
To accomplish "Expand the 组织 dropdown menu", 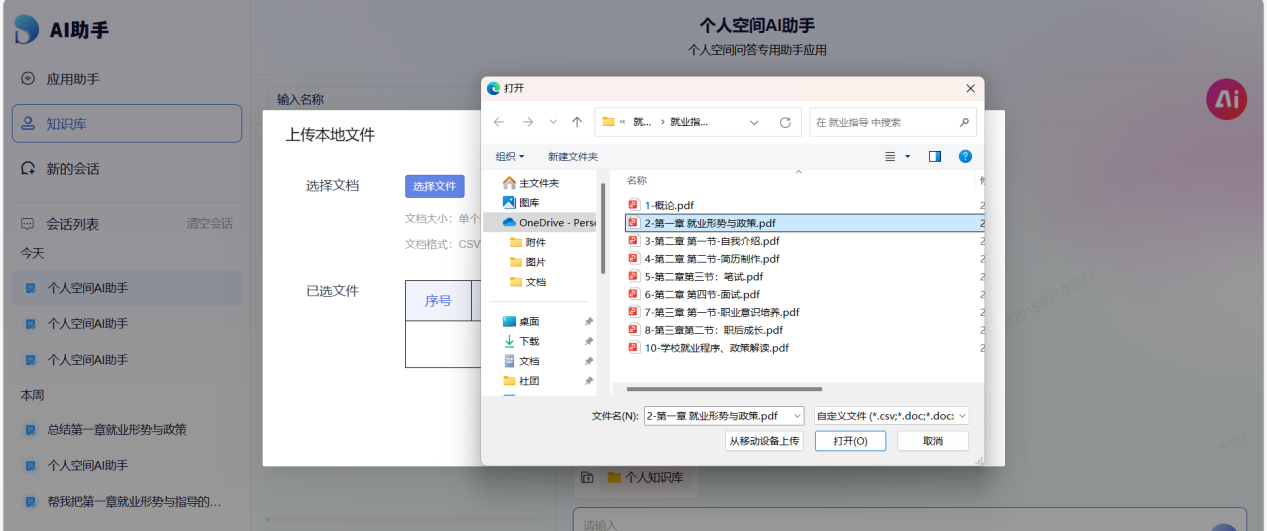I will pos(509,156).
